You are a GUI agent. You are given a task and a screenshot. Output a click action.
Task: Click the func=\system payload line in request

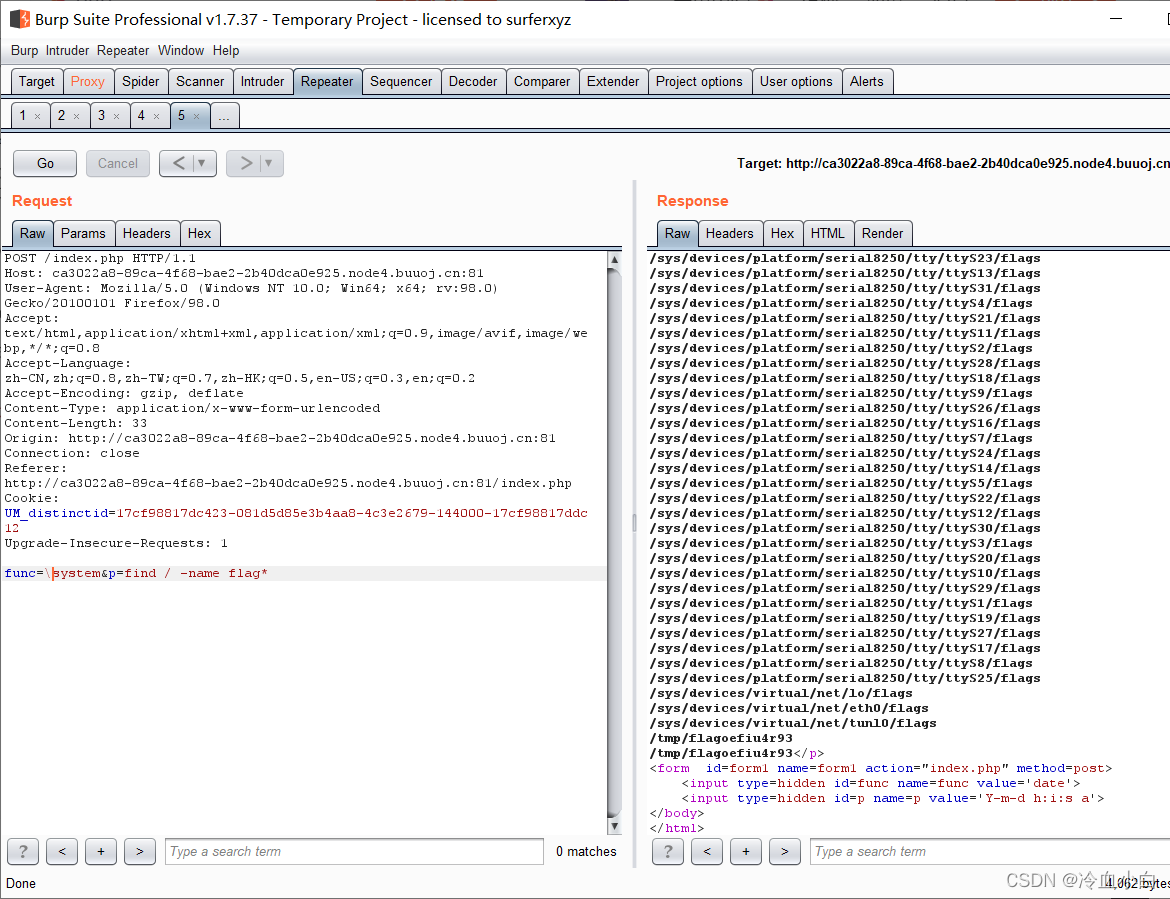pyautogui.click(x=136, y=573)
